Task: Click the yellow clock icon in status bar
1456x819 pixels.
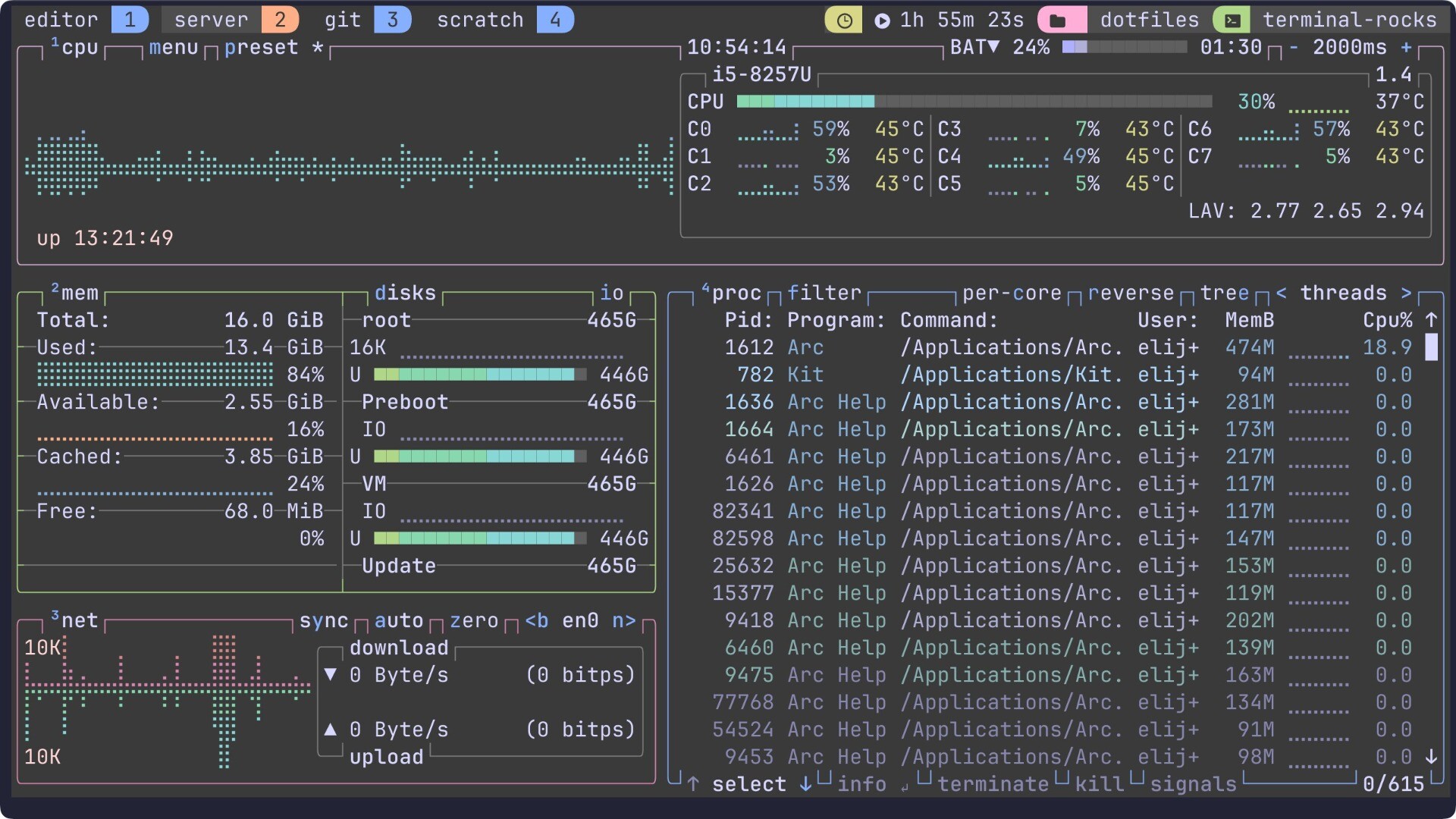Action: pos(843,20)
